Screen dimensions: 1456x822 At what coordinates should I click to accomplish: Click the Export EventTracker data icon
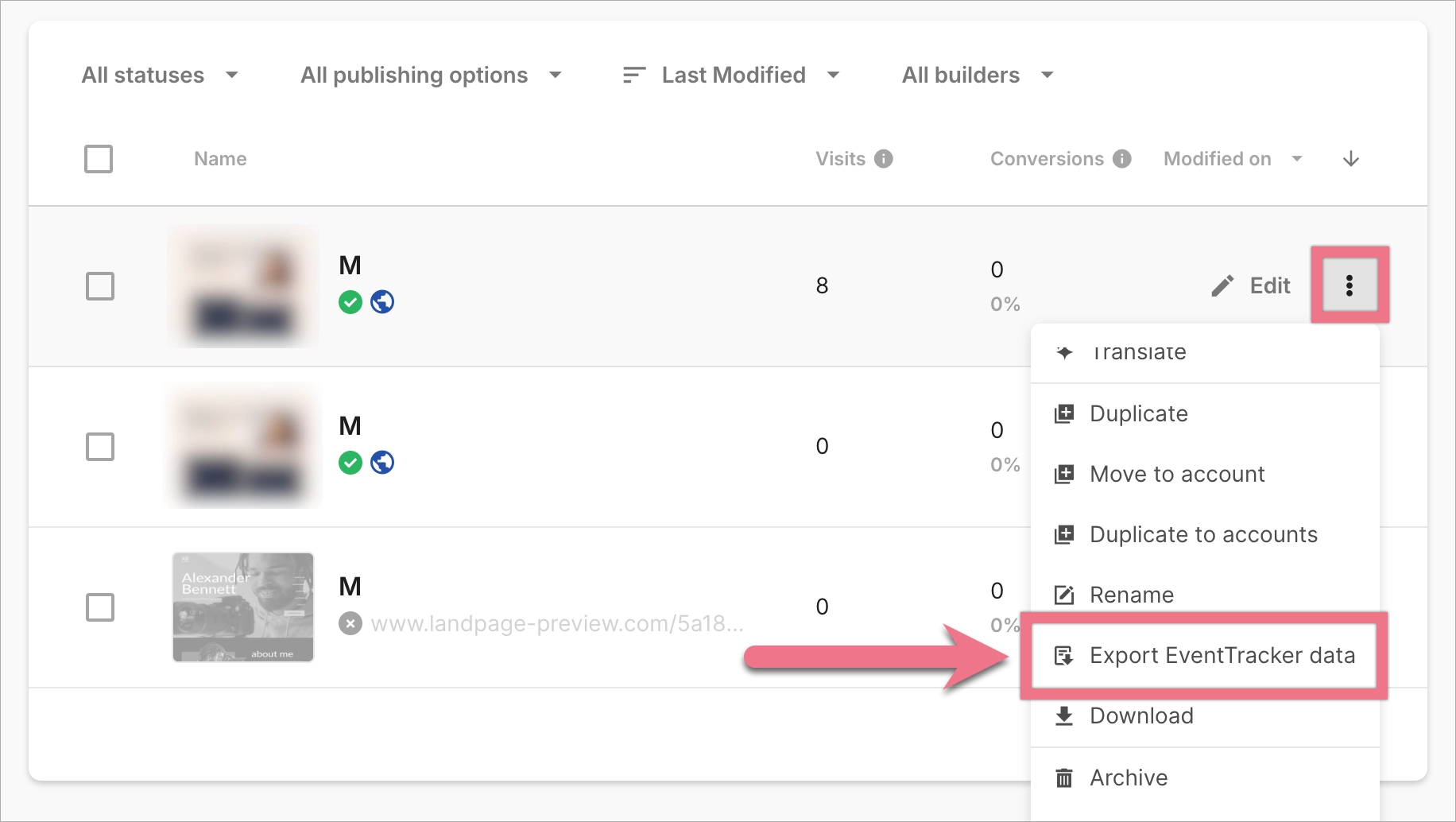point(1064,656)
